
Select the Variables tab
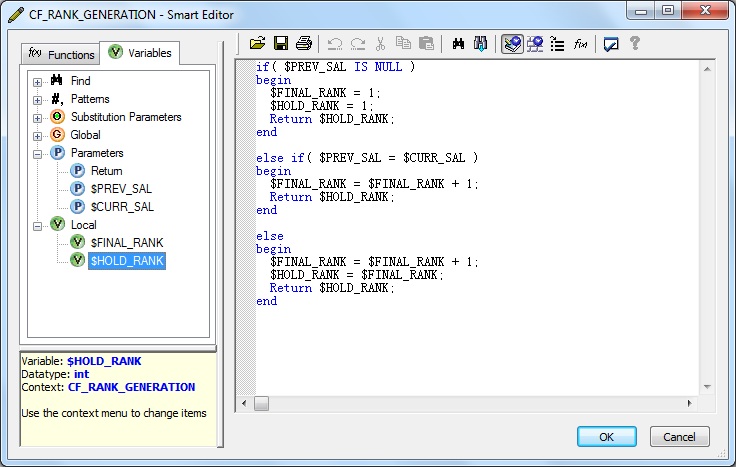coord(139,53)
